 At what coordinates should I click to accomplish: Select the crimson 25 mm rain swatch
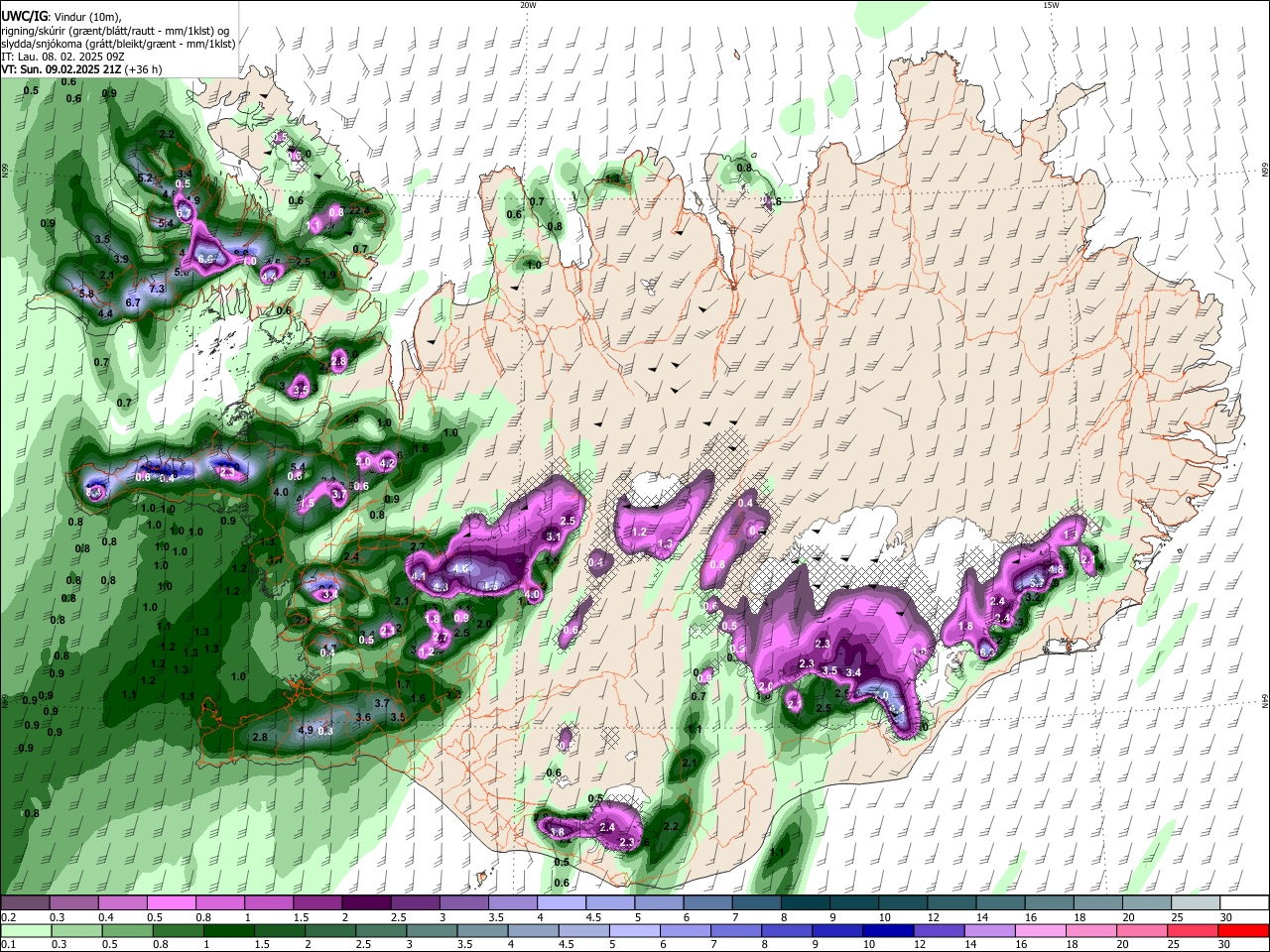pos(1193,931)
